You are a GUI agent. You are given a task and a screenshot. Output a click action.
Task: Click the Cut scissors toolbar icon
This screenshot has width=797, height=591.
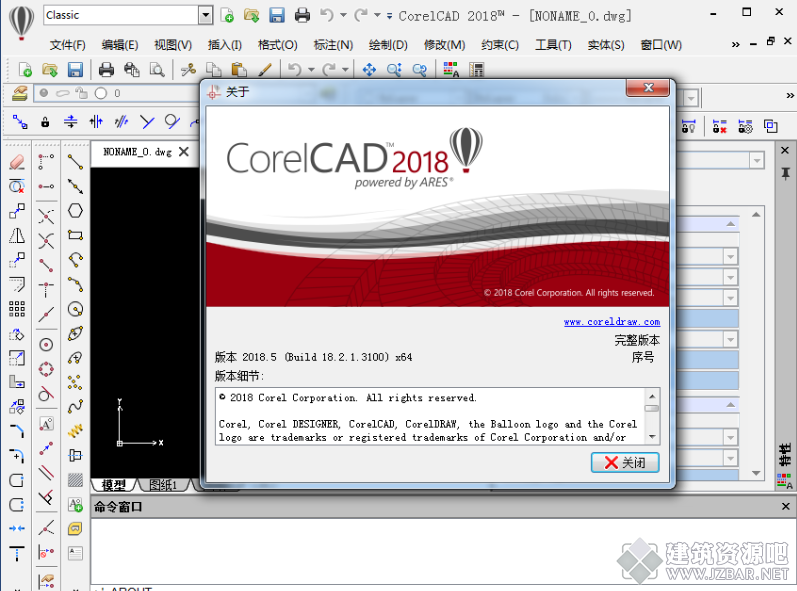[188, 69]
